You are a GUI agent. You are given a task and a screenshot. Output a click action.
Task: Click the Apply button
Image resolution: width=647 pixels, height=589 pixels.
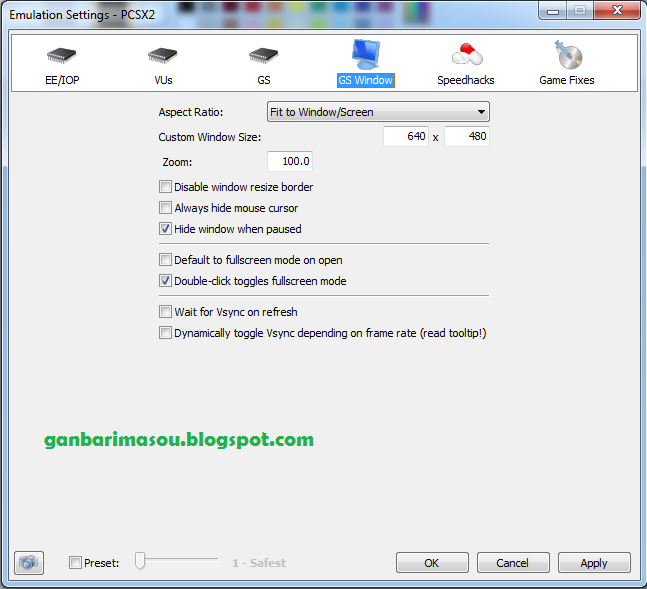[594, 563]
